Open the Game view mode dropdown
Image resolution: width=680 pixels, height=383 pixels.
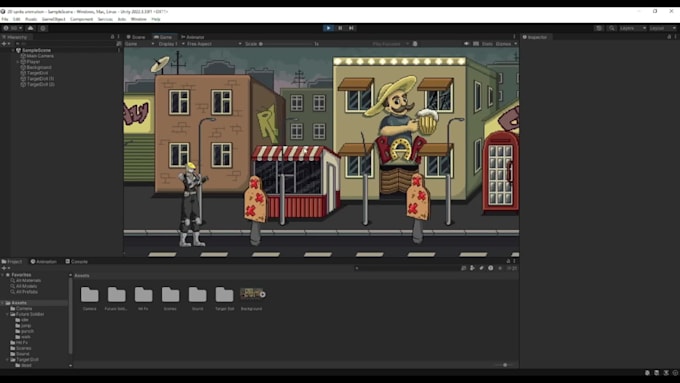140,44
